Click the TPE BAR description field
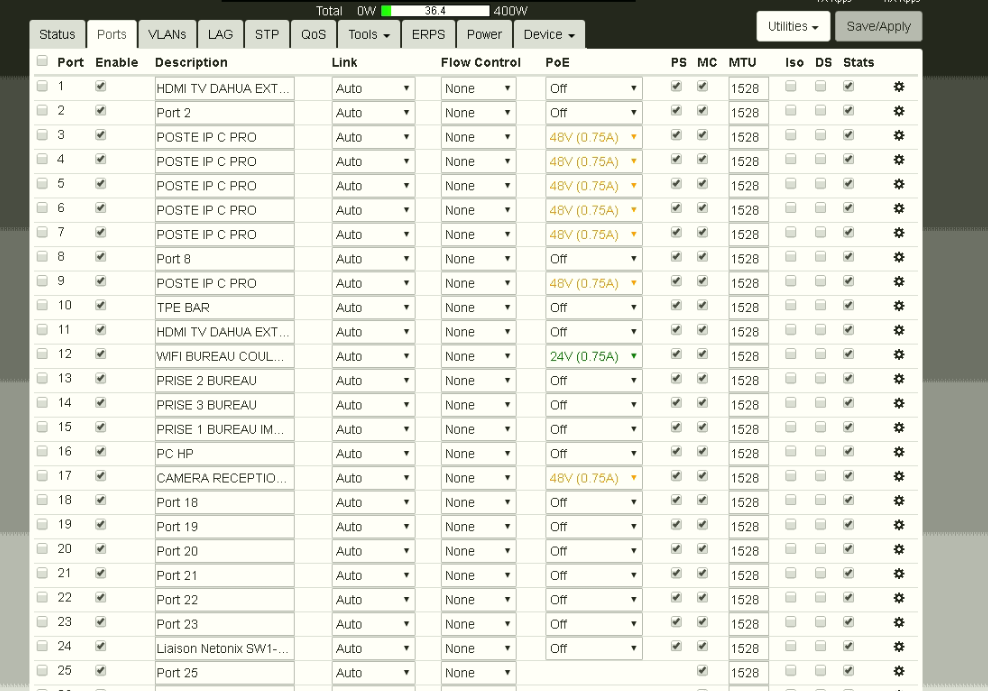 pyautogui.click(x=224, y=307)
